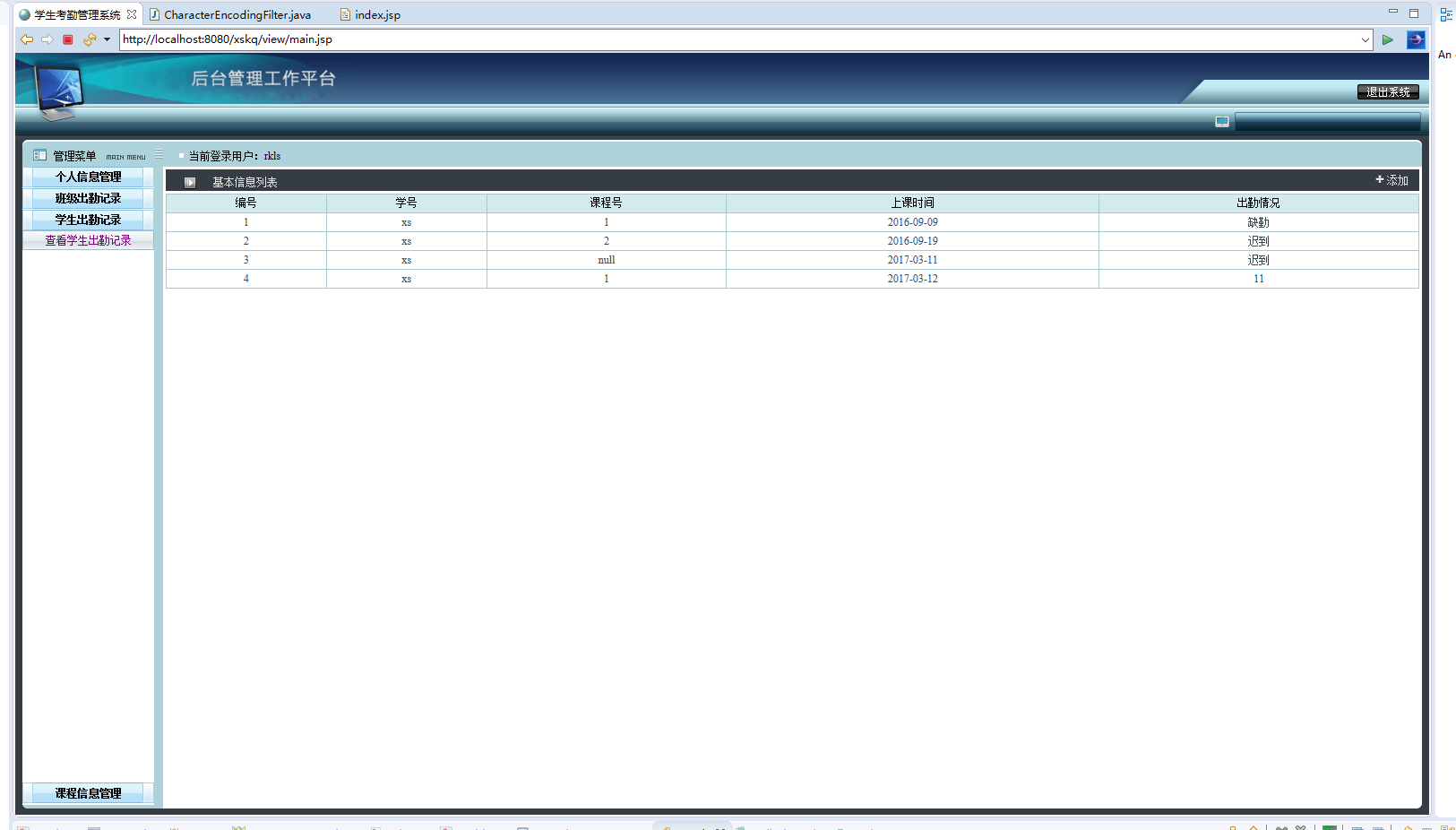The height and width of the screenshot is (830, 1456).
Task: Click attendance value 11 in row 4
Action: click(1259, 279)
